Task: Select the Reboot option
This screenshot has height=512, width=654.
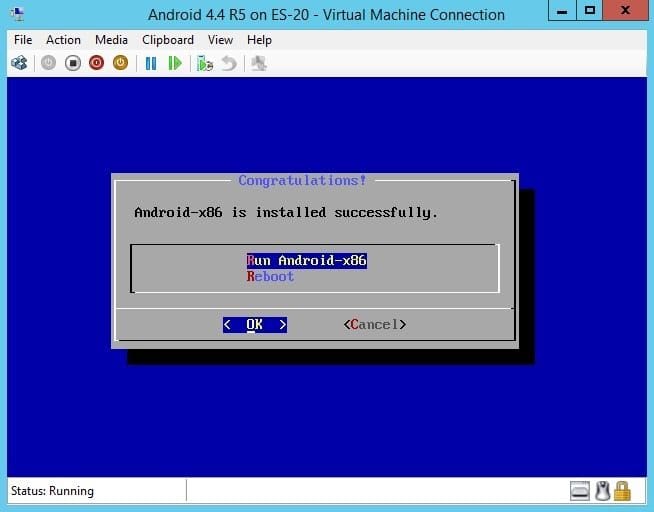Action: tap(270, 276)
